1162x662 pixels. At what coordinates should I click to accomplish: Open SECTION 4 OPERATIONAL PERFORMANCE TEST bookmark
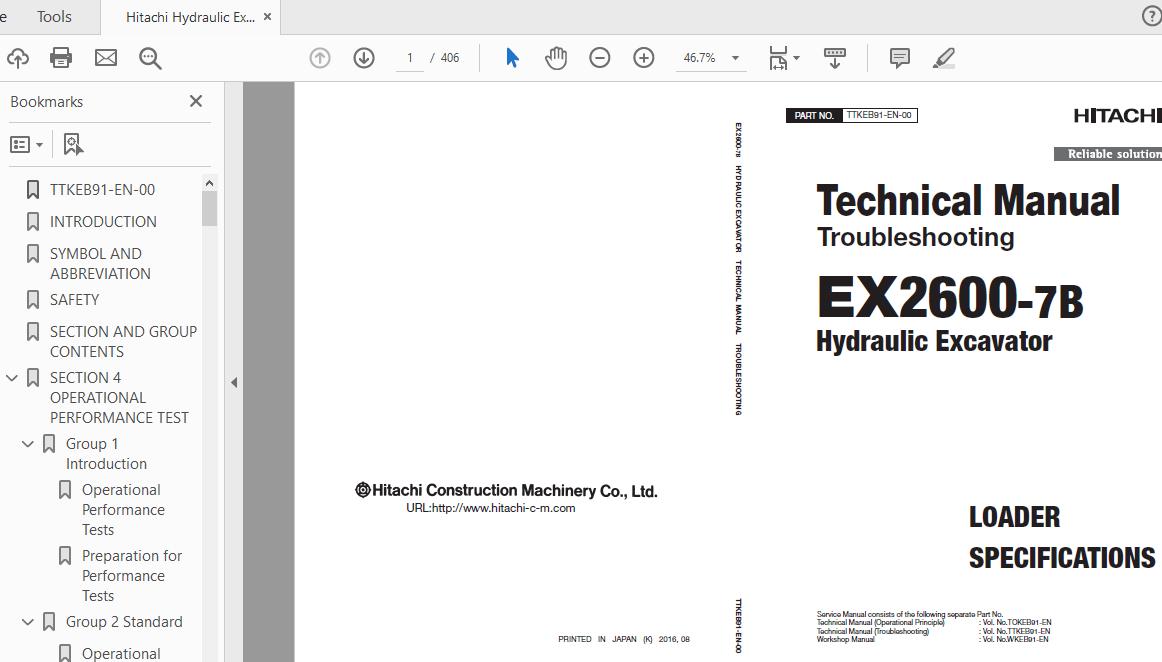[119, 397]
